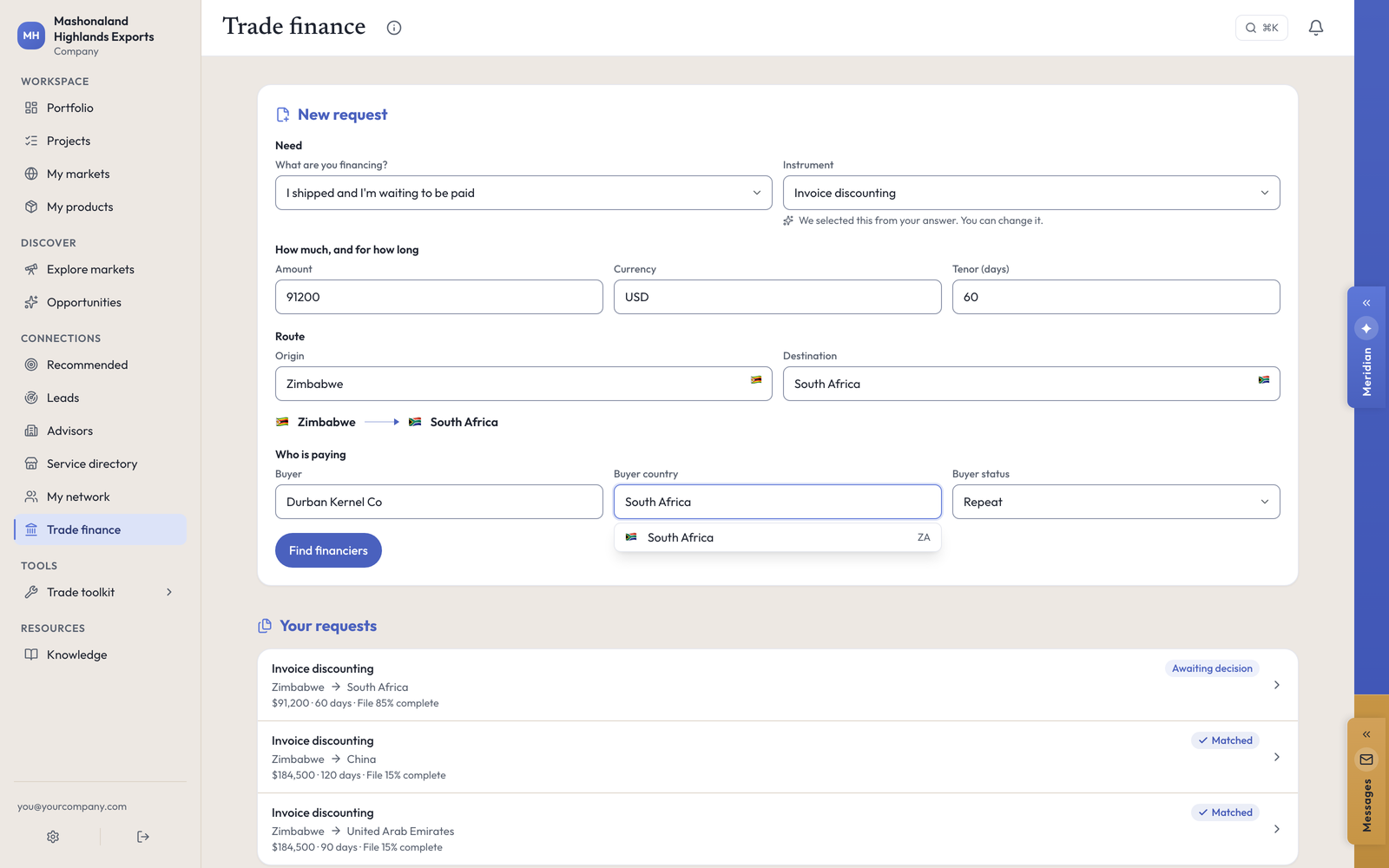Open Advisors in sidebar
Image resolution: width=1389 pixels, height=868 pixels.
point(101,431)
